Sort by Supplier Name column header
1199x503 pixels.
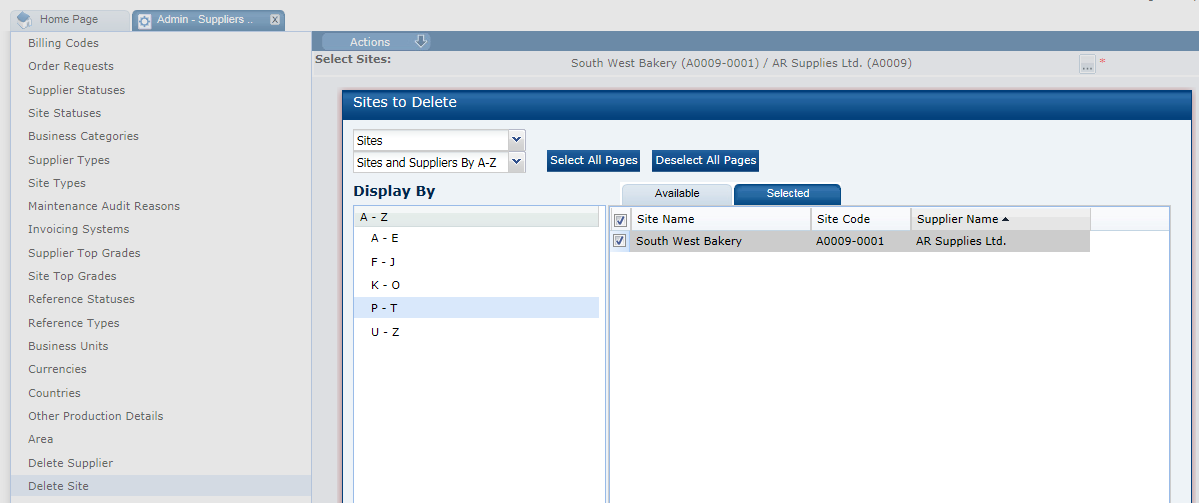tap(1000, 219)
